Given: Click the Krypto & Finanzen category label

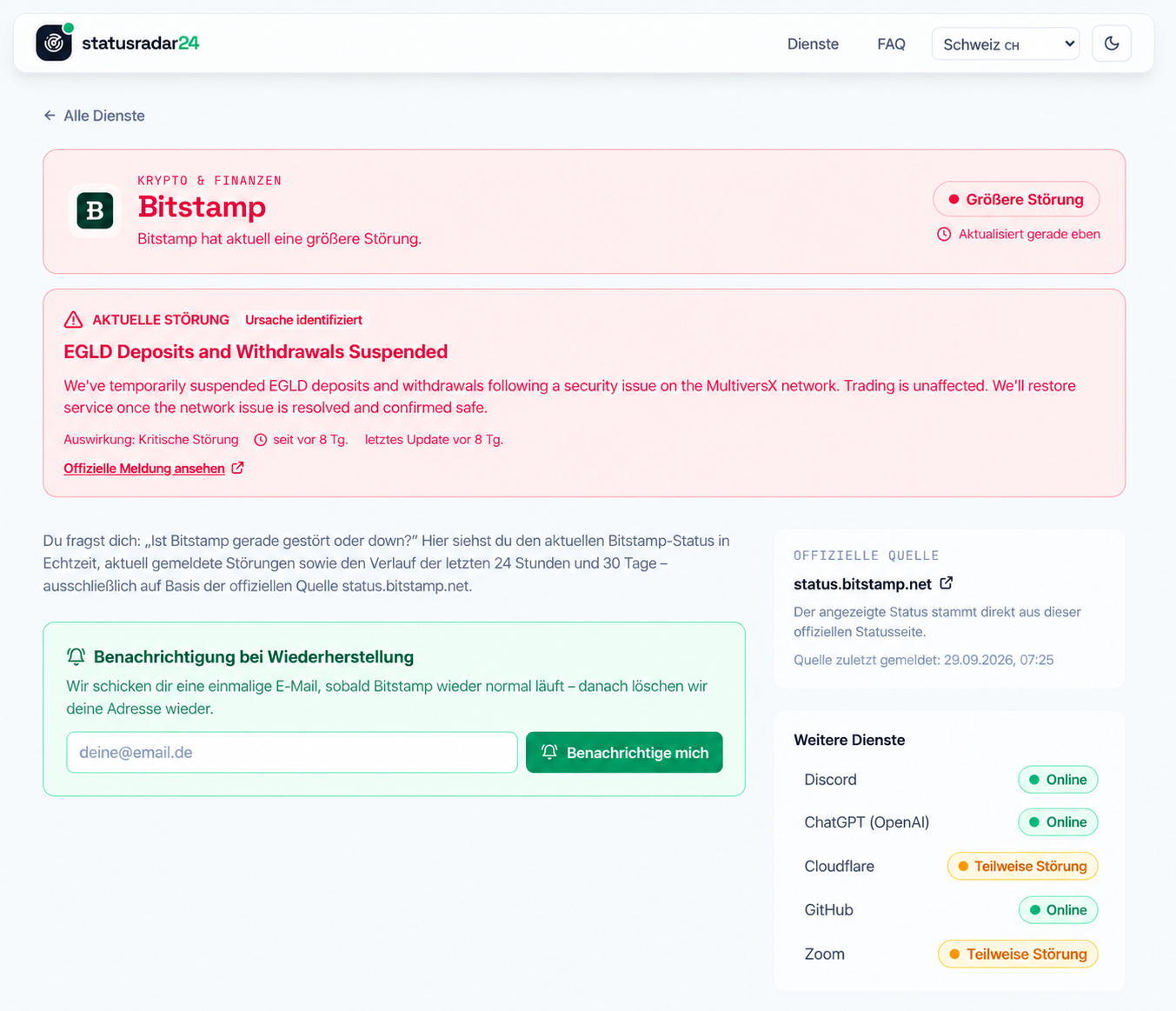Looking at the screenshot, I should [209, 181].
